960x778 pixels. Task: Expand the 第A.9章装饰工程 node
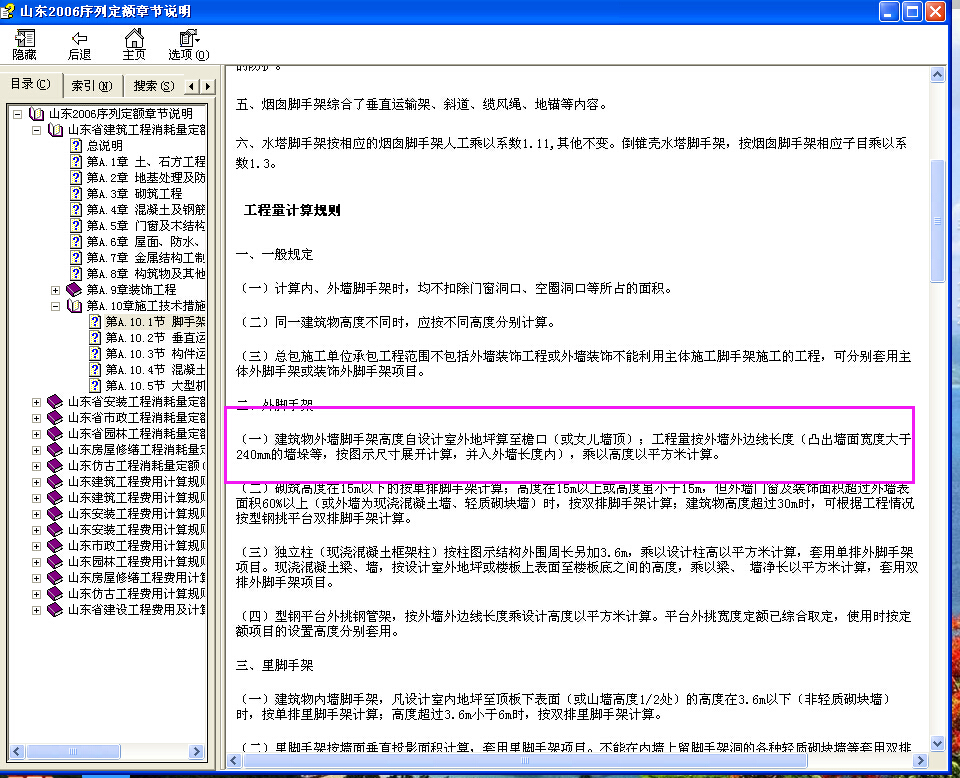(x=55, y=290)
